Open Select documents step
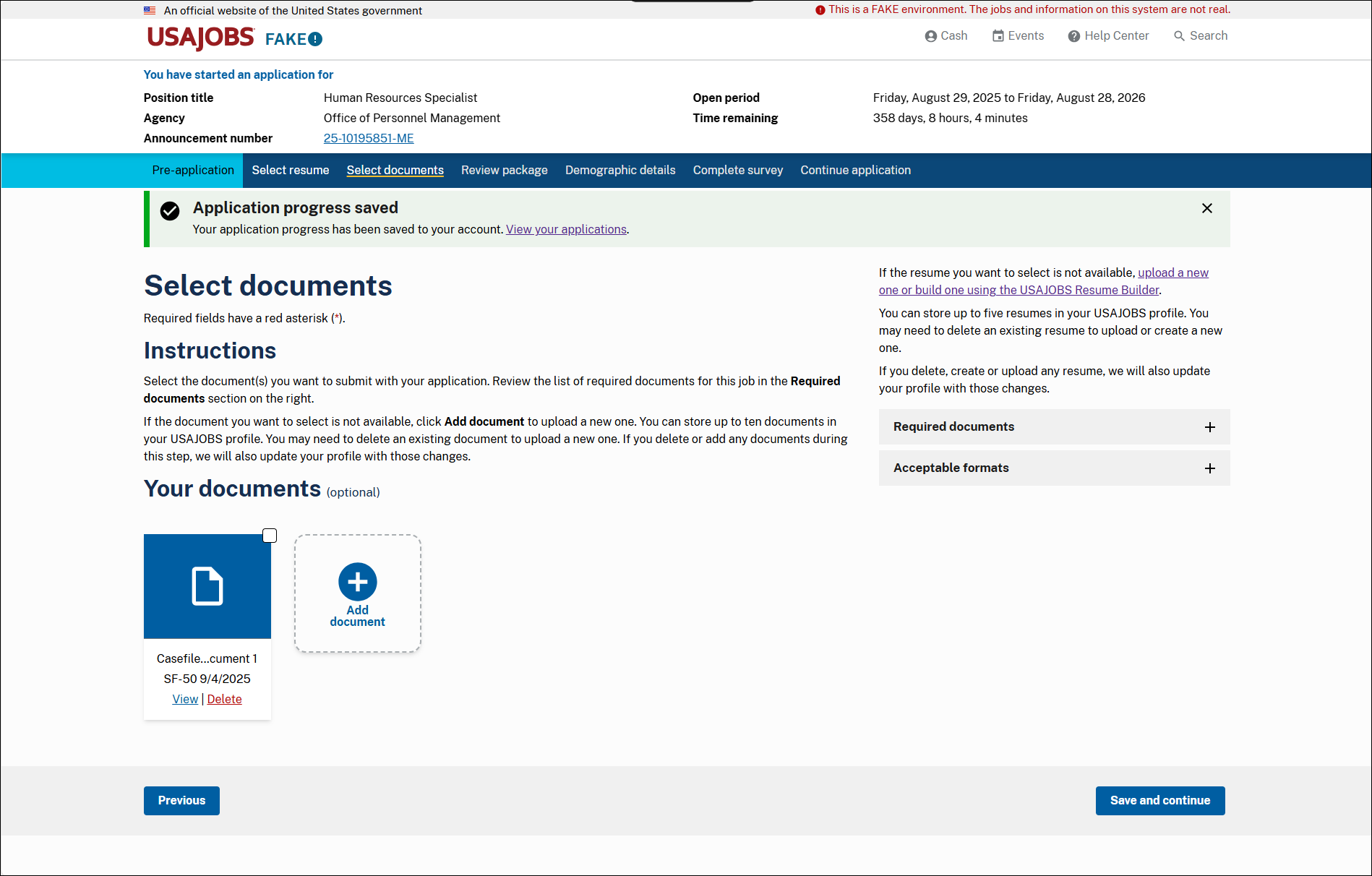This screenshot has width=1372, height=876. (395, 171)
